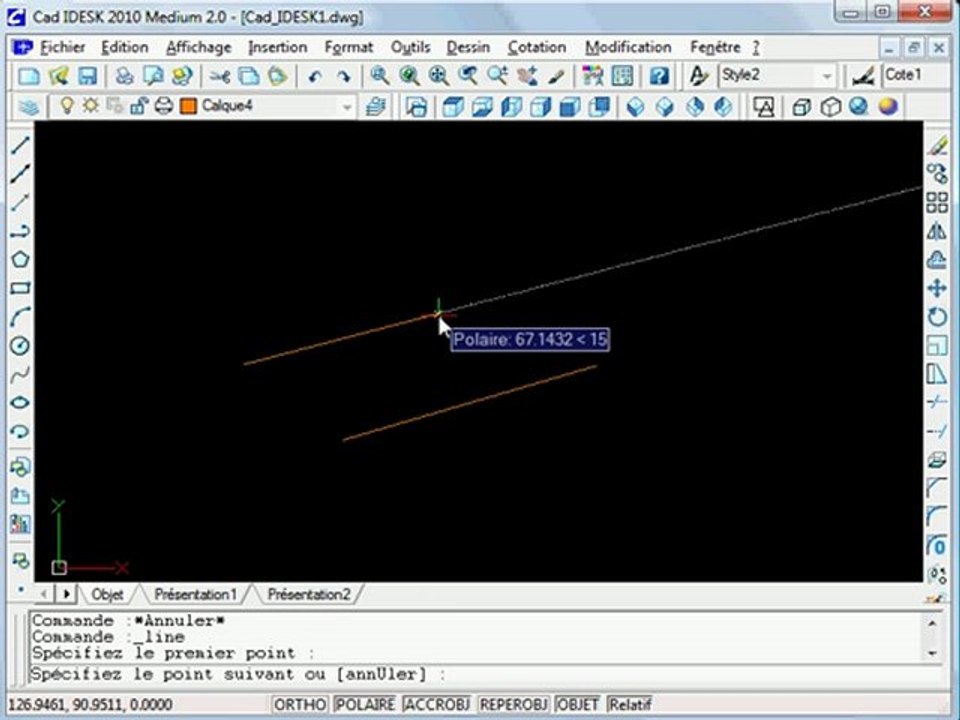Click the Text Style icon
Image resolution: width=960 pixels, height=720 pixels.
[699, 76]
